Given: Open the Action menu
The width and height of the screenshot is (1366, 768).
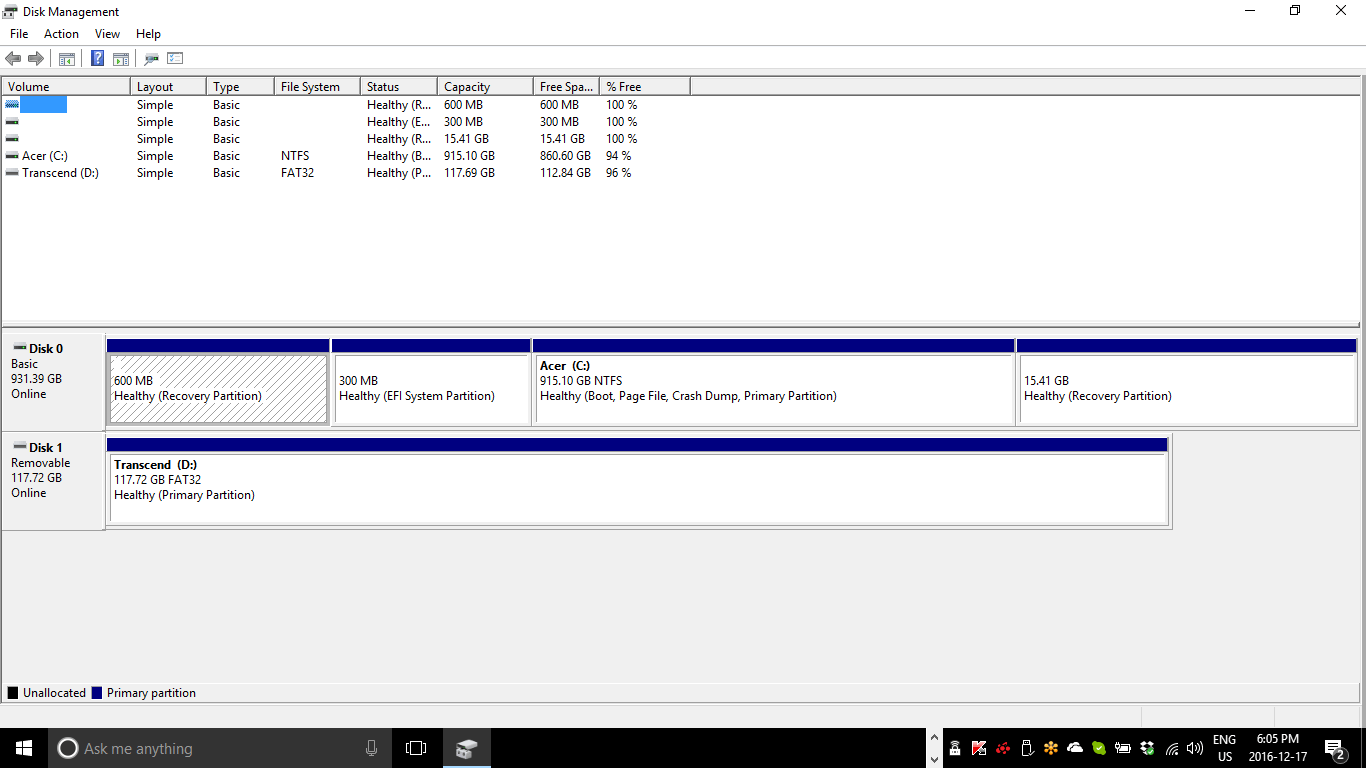Looking at the screenshot, I should point(61,34).
